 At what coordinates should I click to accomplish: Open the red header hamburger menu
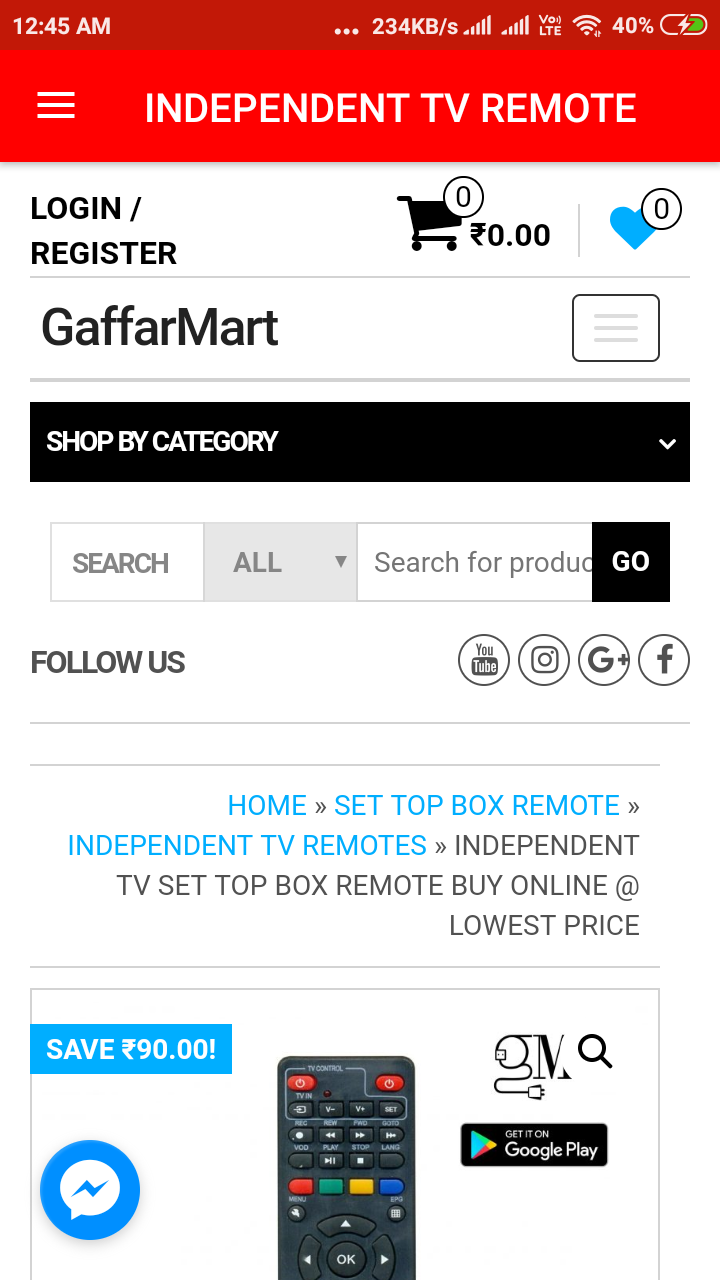pos(56,106)
